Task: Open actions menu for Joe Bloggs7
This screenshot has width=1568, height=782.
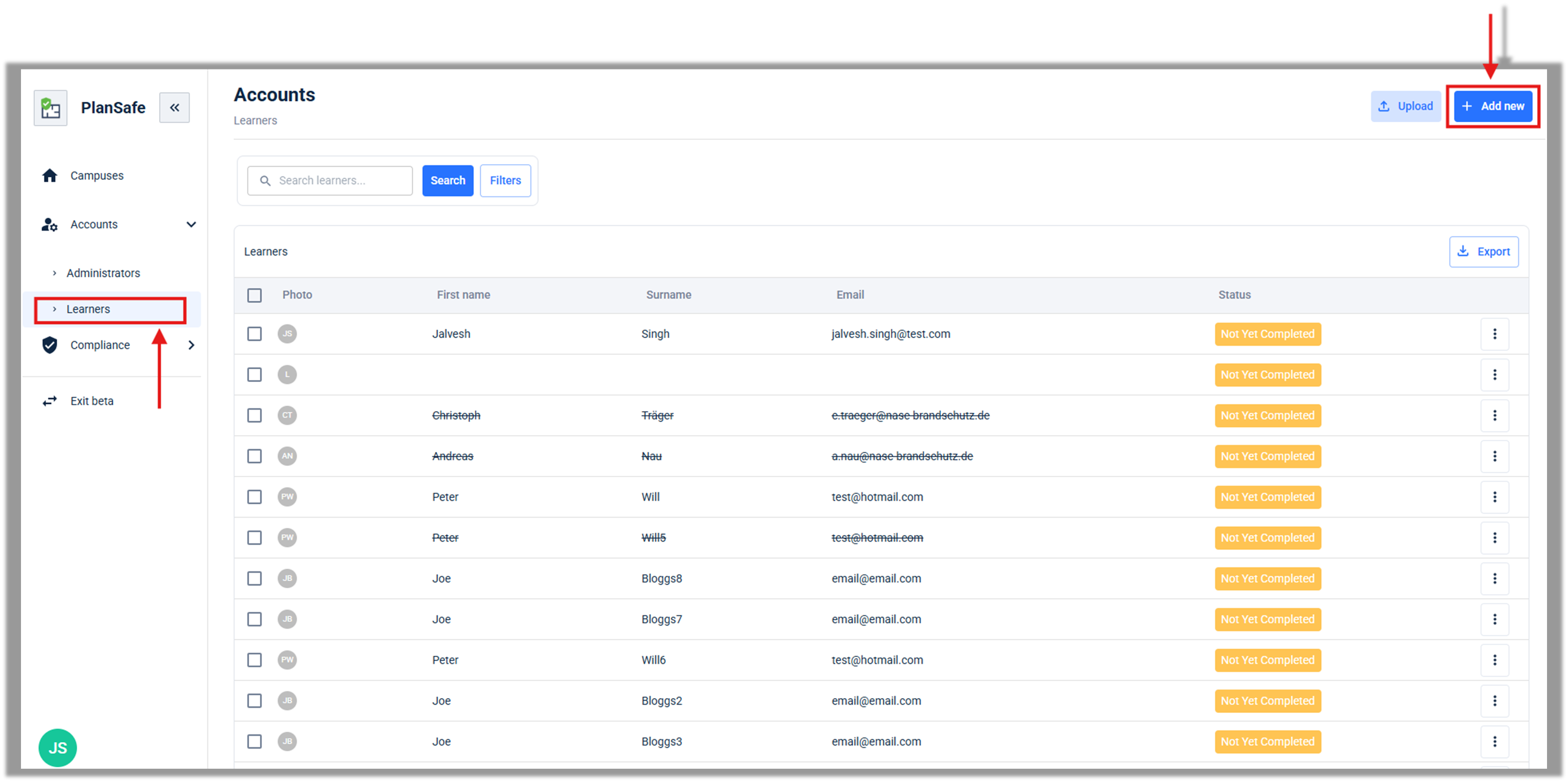Action: coord(1494,619)
